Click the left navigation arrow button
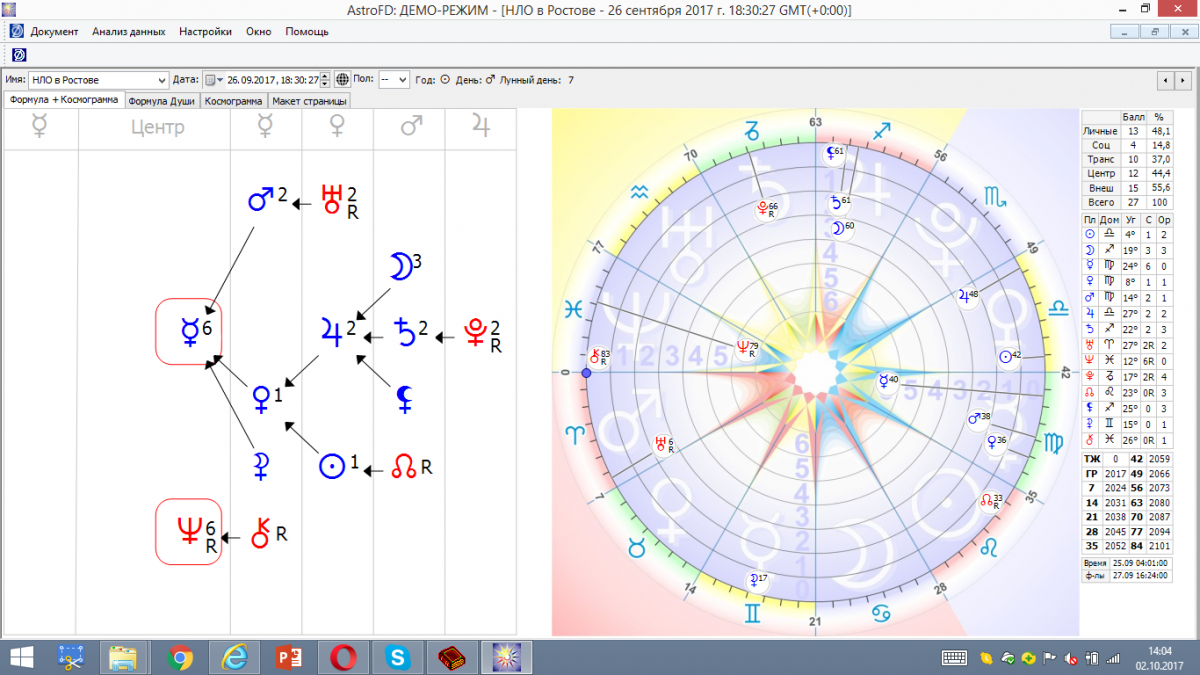The image size is (1200, 675). tap(1165, 80)
